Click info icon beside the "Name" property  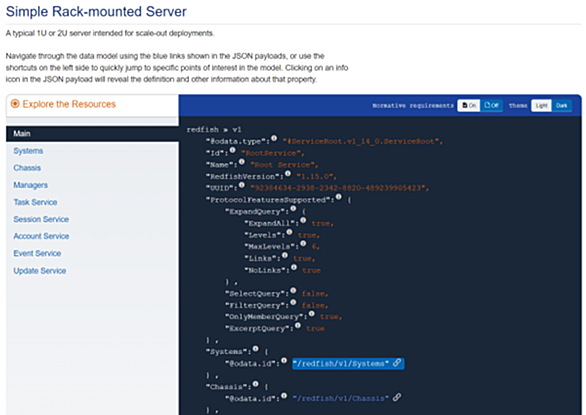pyautogui.click(x=242, y=162)
